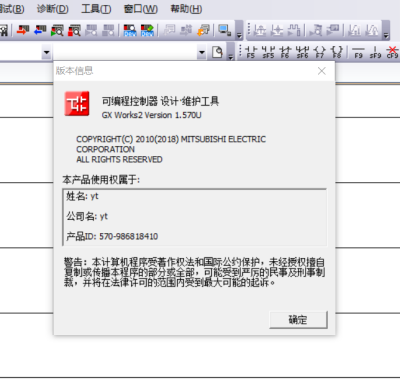Click the Read from PLC icon
Screen dimensions: 400x381
40,30
